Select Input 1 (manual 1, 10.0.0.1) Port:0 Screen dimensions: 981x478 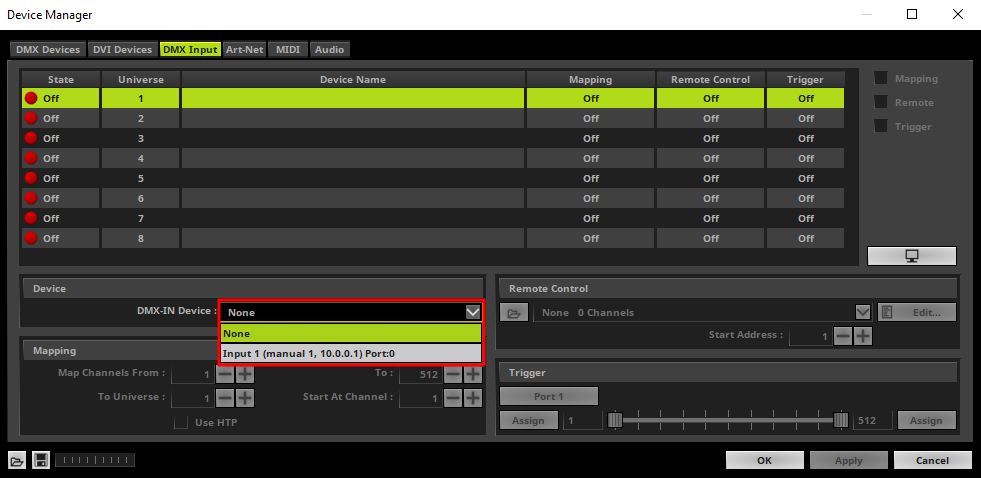351,353
